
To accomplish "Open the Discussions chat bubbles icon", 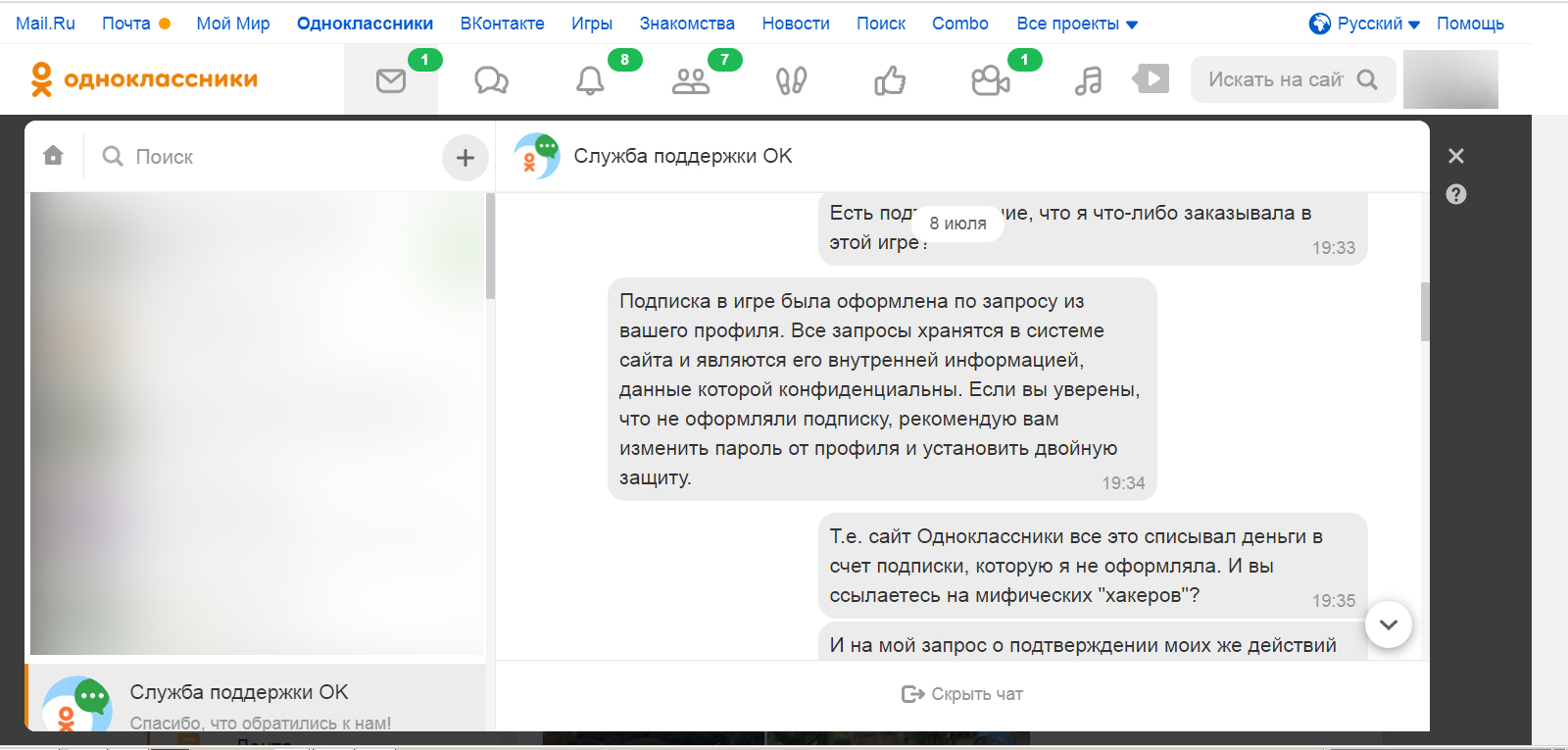I will click(x=491, y=80).
